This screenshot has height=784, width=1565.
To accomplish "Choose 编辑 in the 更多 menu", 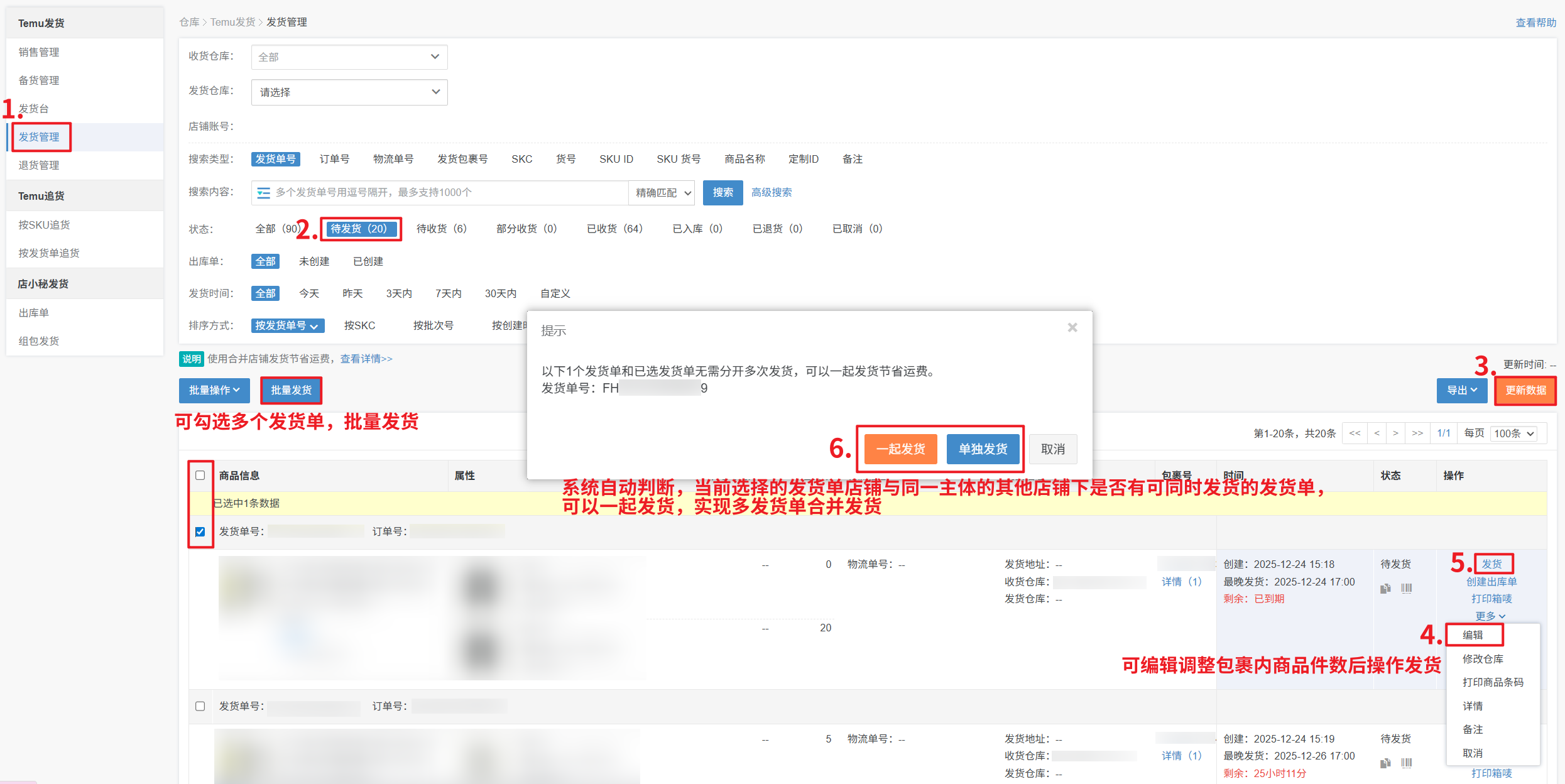I will [x=1473, y=635].
